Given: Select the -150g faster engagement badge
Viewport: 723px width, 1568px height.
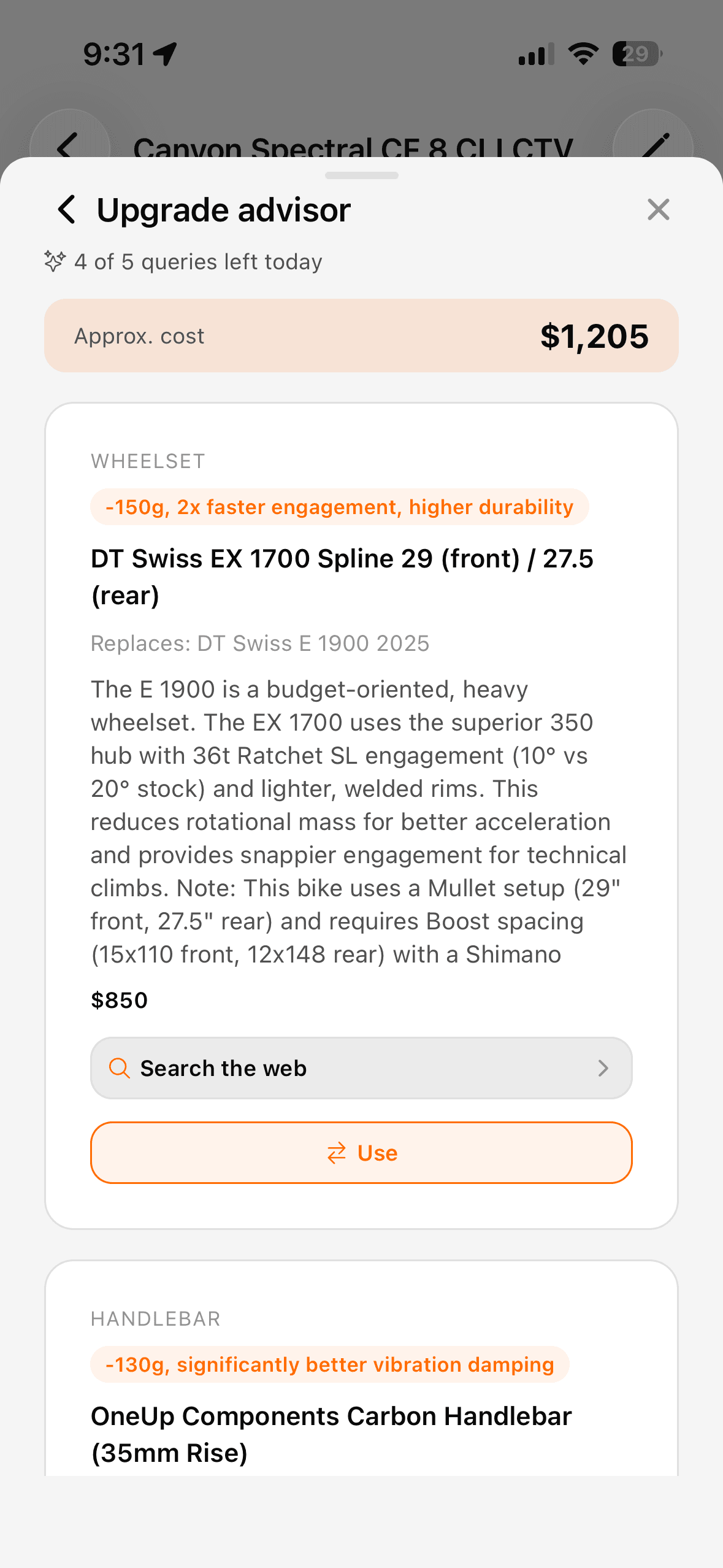Looking at the screenshot, I should (340, 507).
